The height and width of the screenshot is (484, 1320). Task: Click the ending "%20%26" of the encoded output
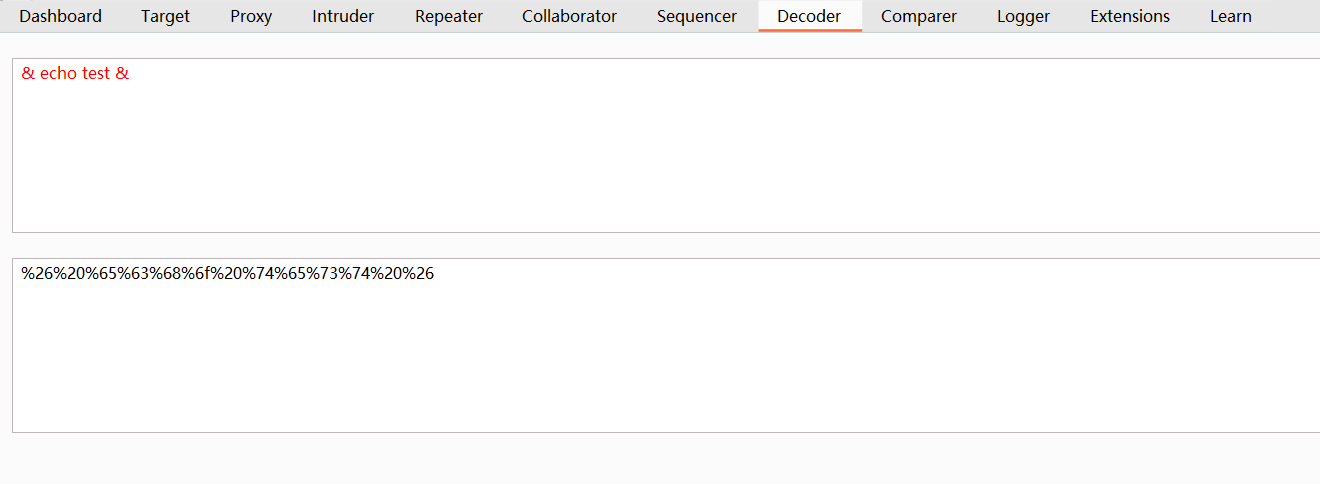tap(411, 274)
